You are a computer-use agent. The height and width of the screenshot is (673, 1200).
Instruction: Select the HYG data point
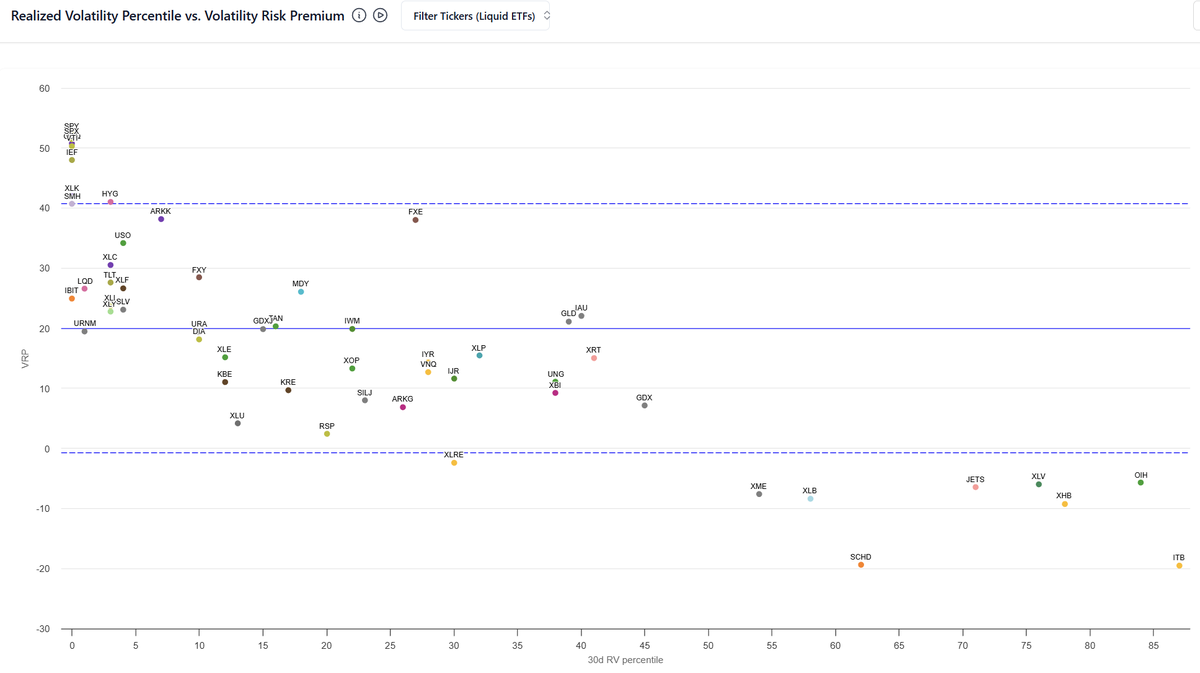(x=110, y=202)
